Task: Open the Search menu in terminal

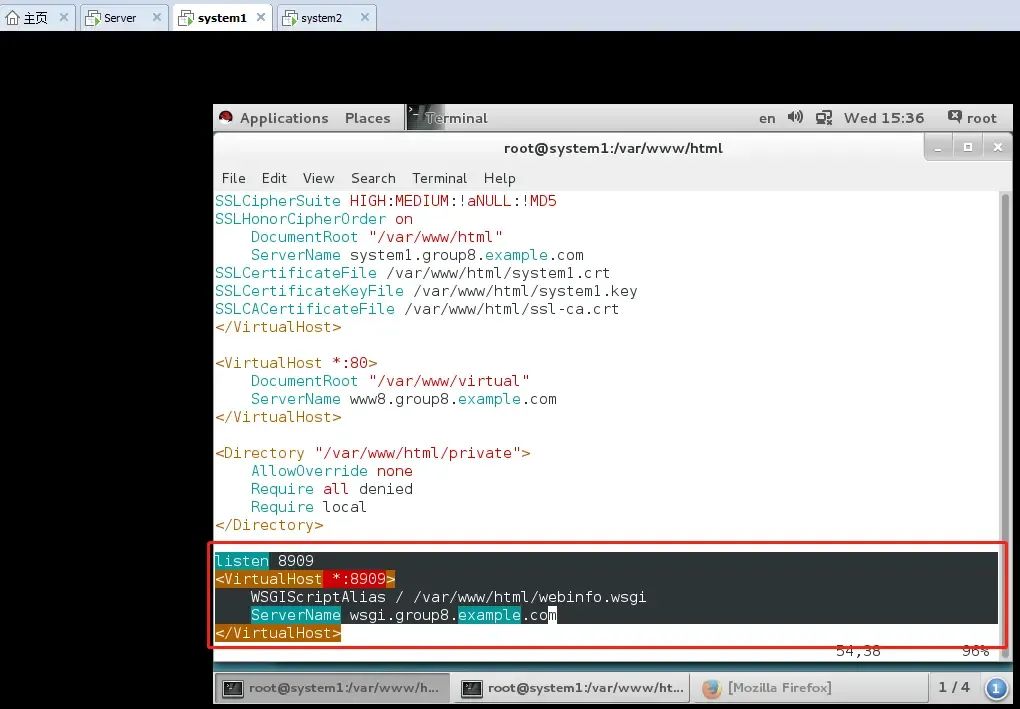Action: coord(373,178)
